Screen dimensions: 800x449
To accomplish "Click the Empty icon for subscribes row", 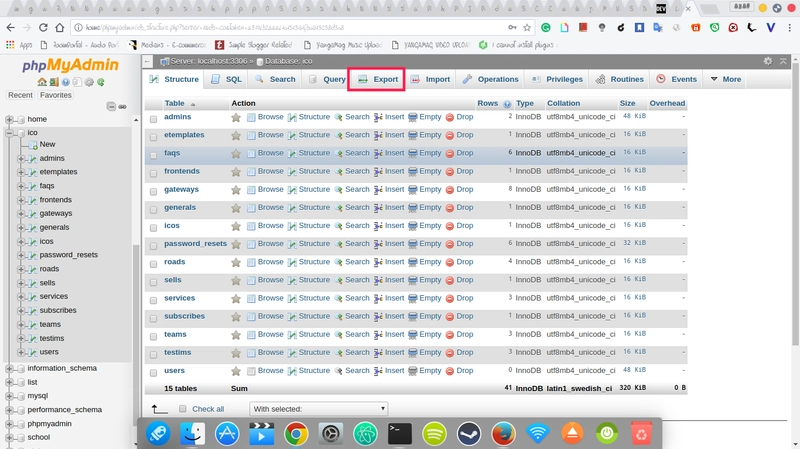I will [x=413, y=316].
